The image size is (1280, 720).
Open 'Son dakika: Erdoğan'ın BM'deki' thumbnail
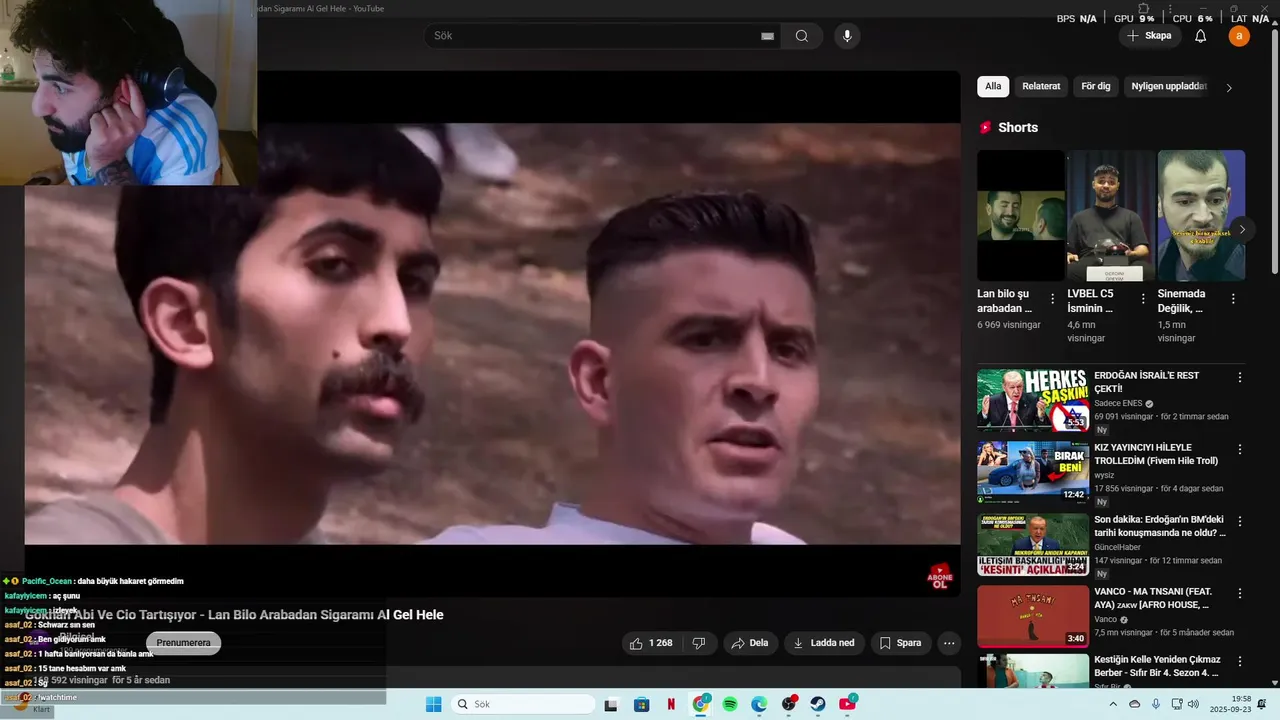pos(1033,544)
